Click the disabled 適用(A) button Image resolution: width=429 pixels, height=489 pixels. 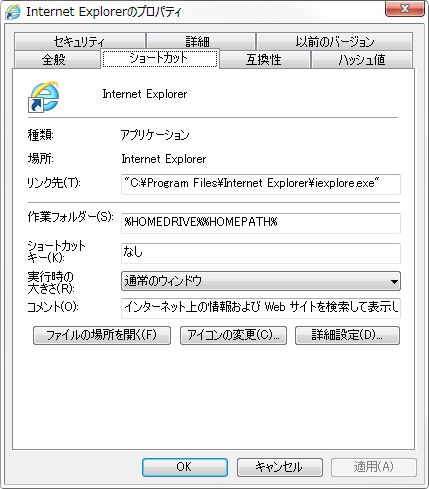(x=374, y=467)
